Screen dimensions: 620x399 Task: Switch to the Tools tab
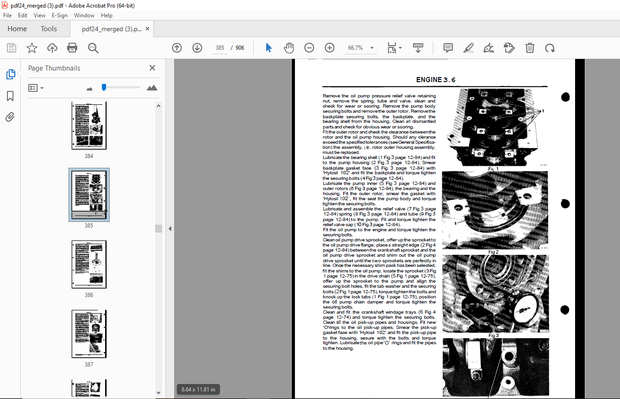pos(49,29)
